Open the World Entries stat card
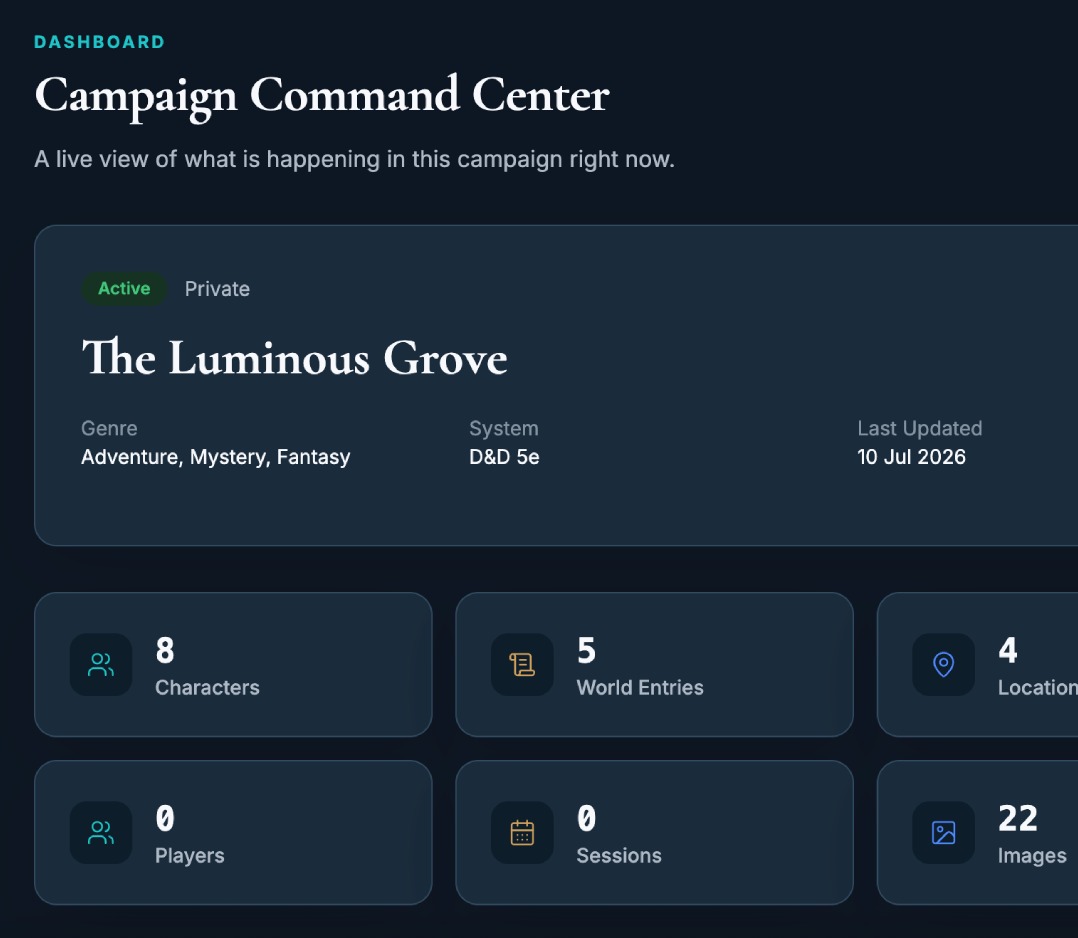This screenshot has height=938, width=1078. click(654, 664)
